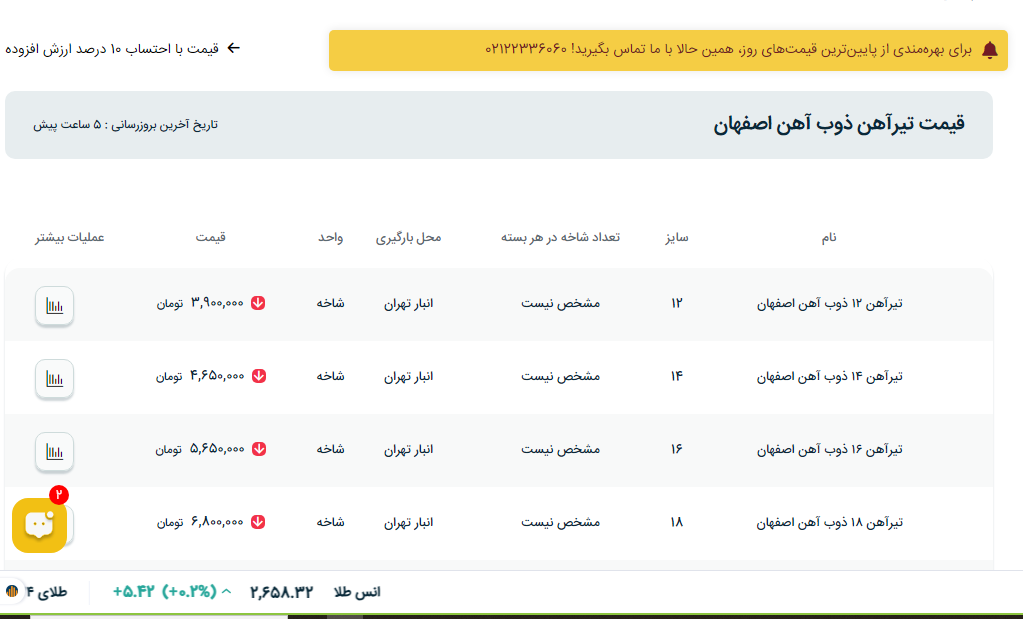Open price chart for تیرآهن ۱۲ row

coord(55,306)
